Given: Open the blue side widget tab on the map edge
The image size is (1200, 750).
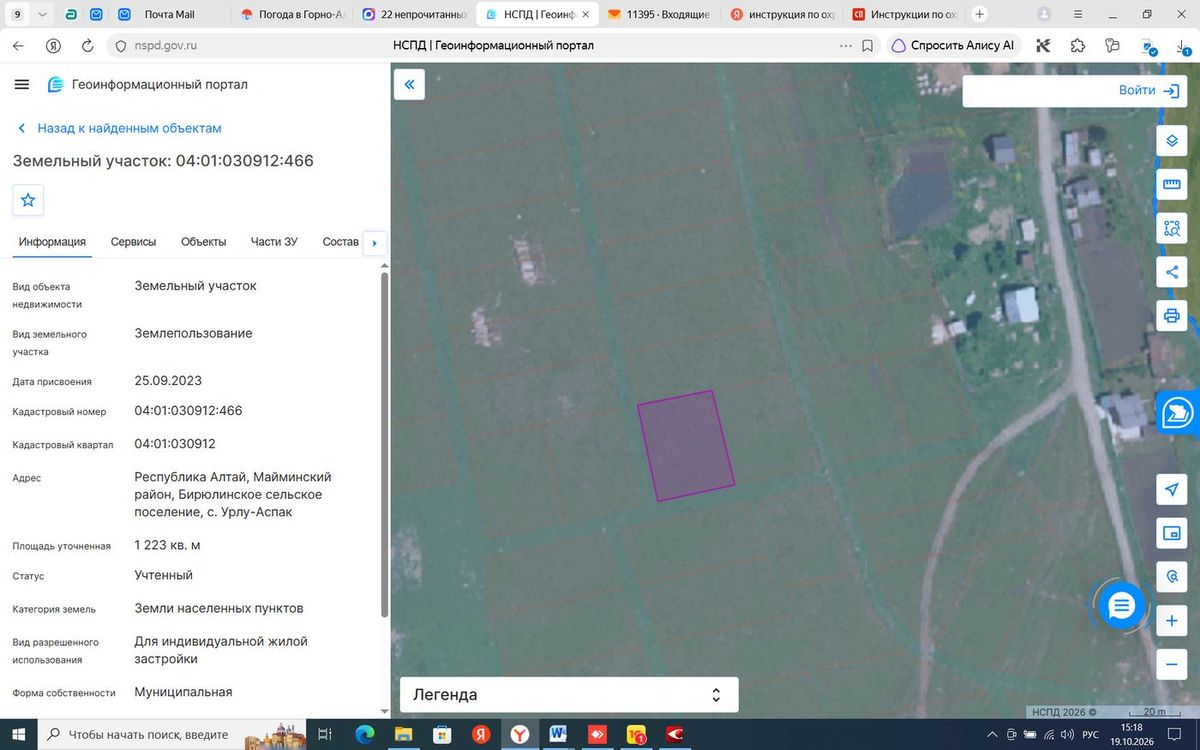Looking at the screenshot, I should [x=1179, y=413].
